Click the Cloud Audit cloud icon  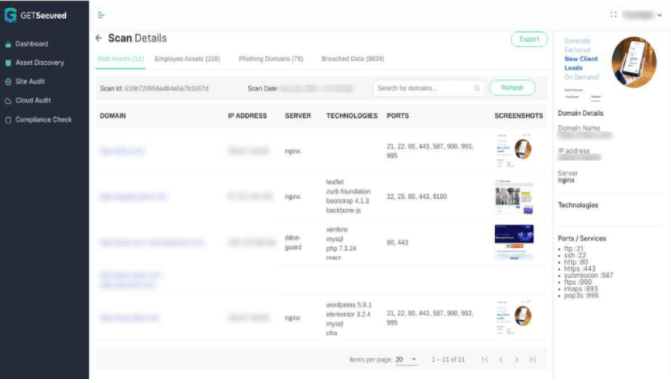8,101
